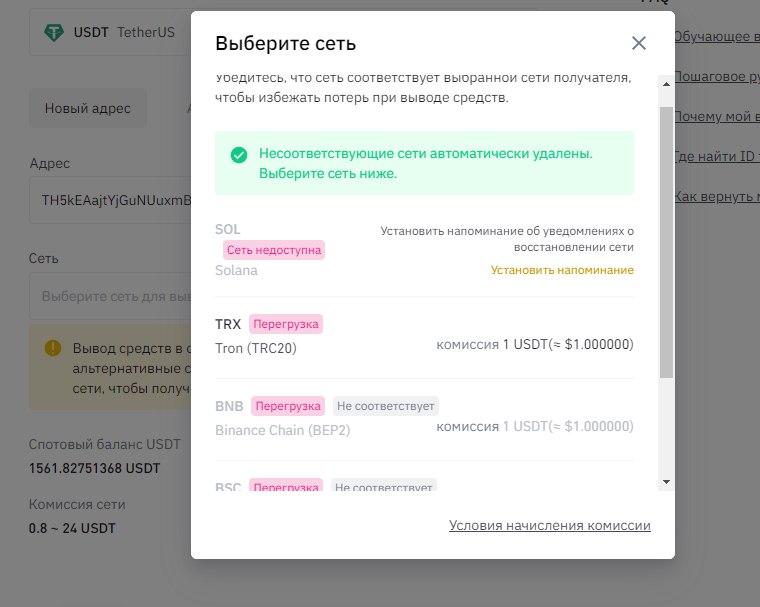The height and width of the screenshot is (607, 760).
Task: Close the network selection dialog
Action: [x=638, y=43]
